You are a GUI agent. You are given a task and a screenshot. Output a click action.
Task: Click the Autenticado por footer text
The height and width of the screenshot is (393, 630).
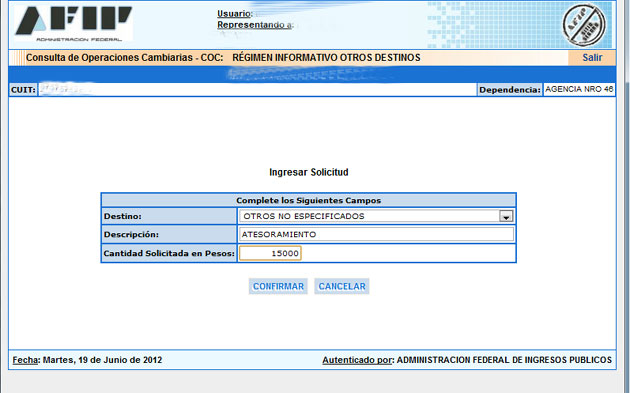(x=357, y=360)
